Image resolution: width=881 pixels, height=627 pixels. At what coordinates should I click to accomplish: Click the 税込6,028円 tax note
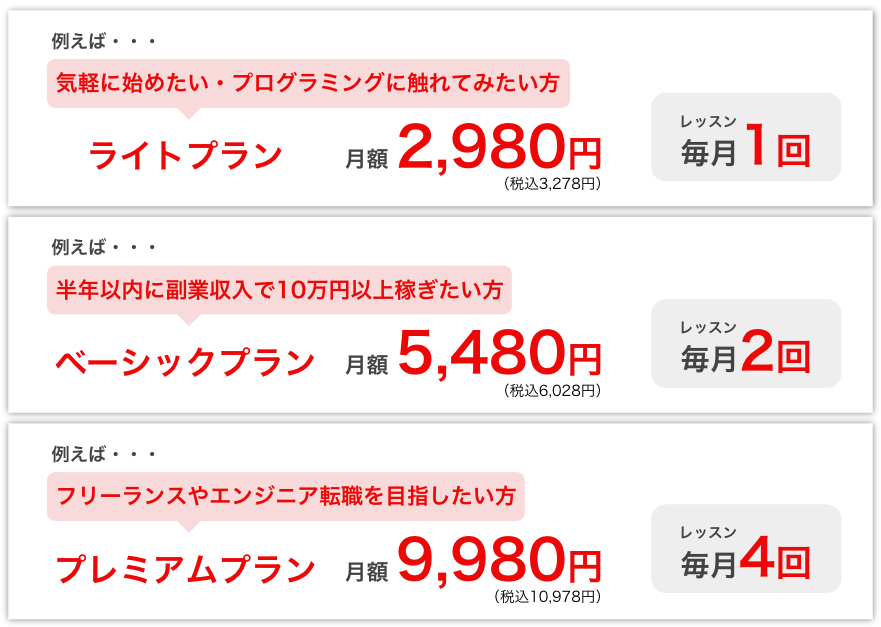553,390
